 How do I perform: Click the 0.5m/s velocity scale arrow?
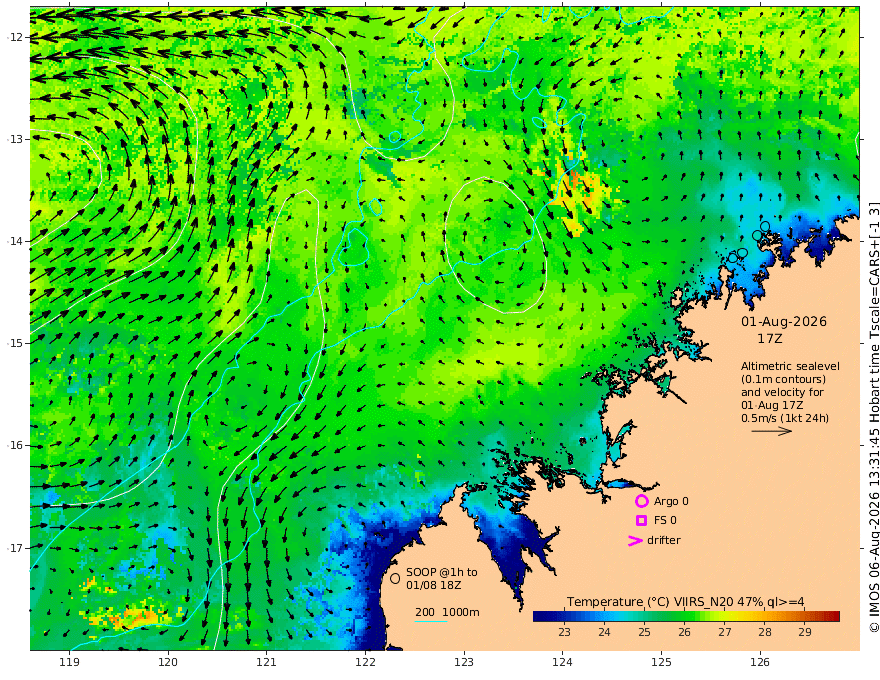pos(772,431)
